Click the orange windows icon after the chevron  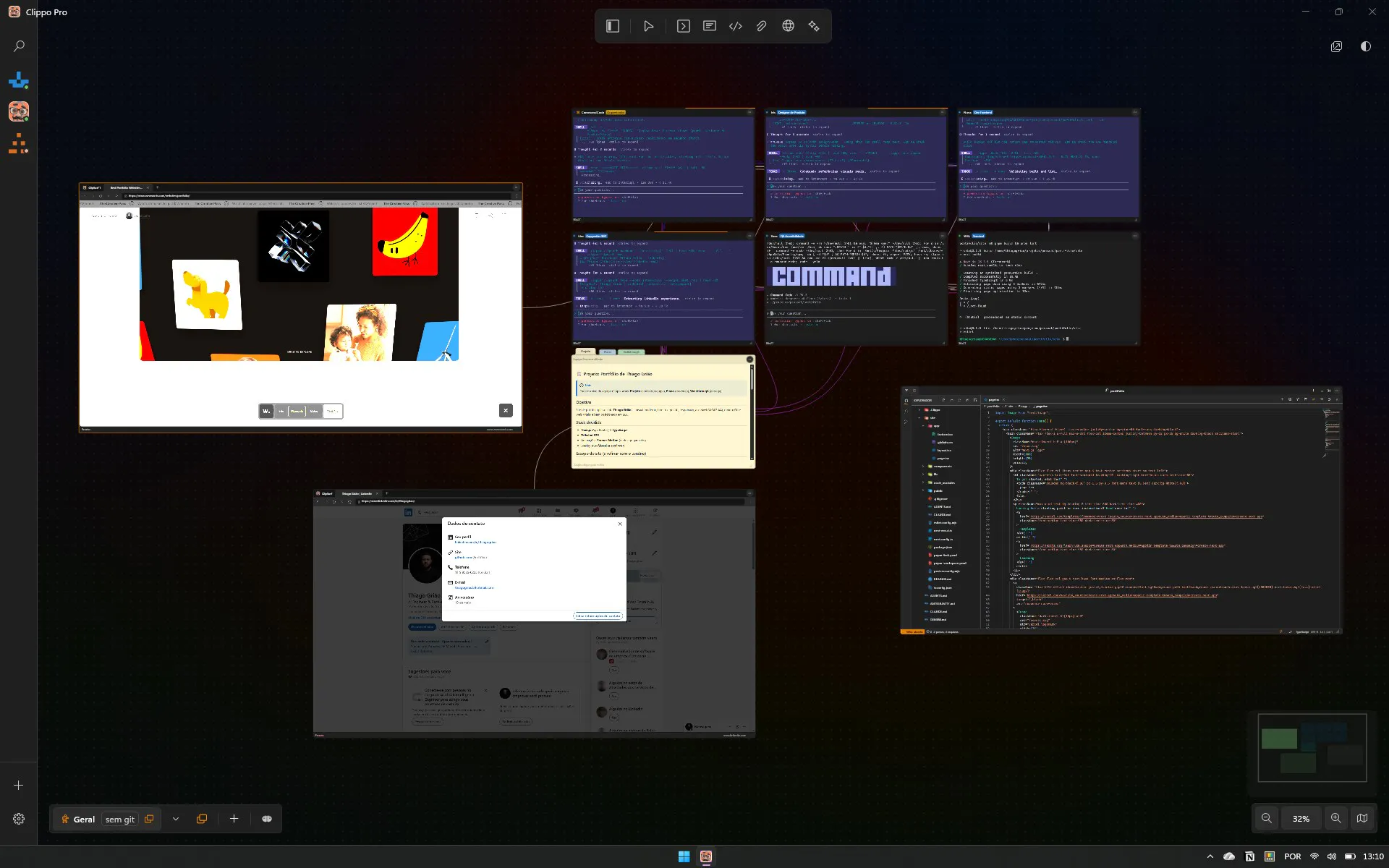click(x=202, y=819)
